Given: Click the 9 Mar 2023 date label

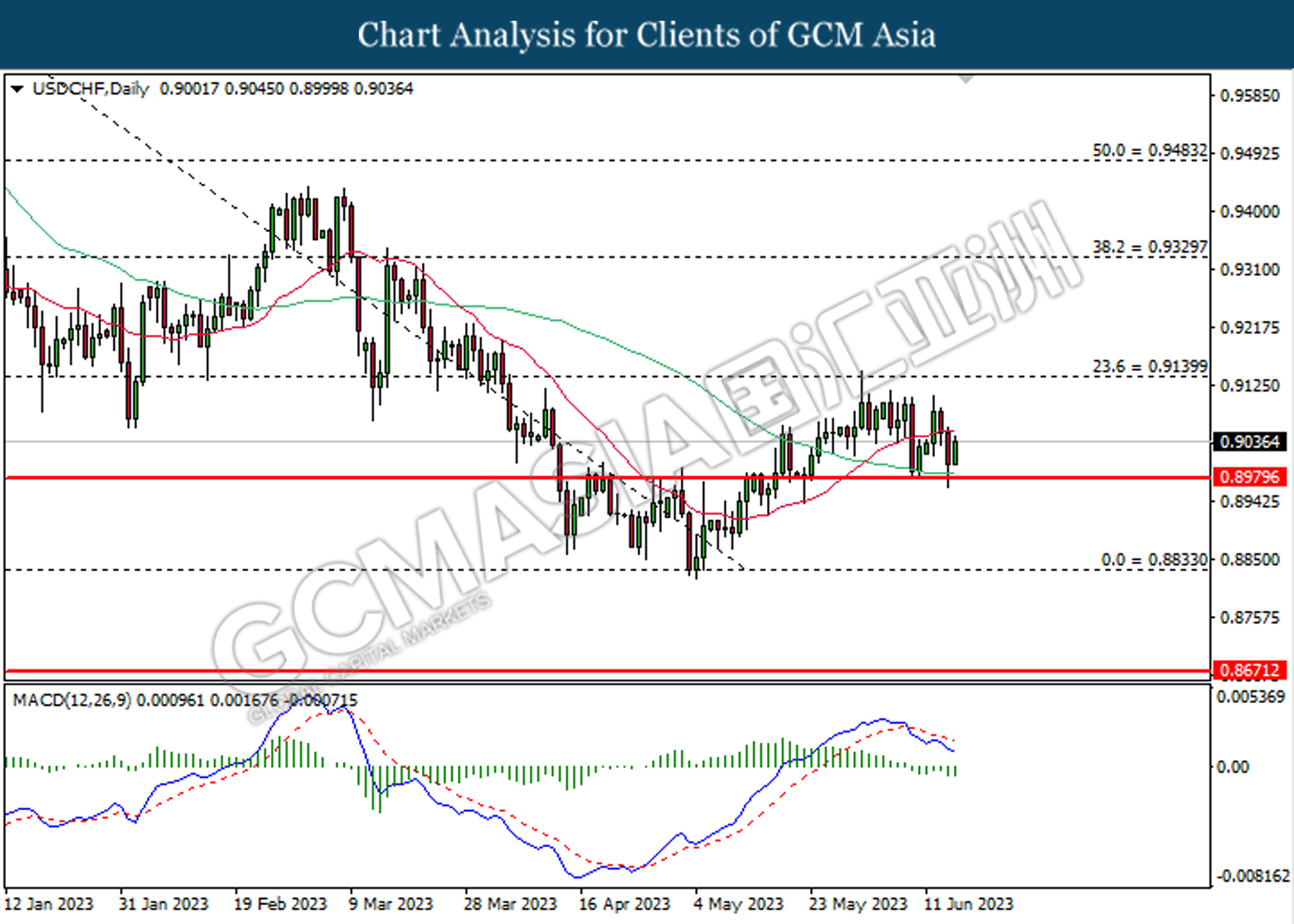Looking at the screenshot, I should coord(391,903).
